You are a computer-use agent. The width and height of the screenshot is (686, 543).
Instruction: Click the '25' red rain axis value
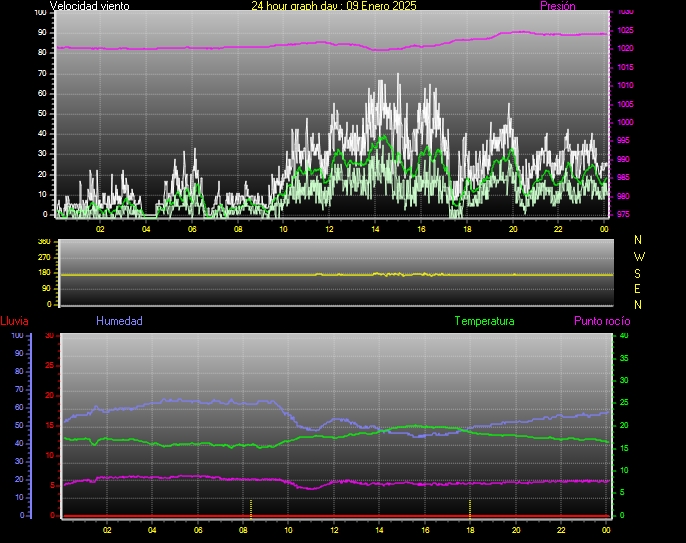point(50,365)
